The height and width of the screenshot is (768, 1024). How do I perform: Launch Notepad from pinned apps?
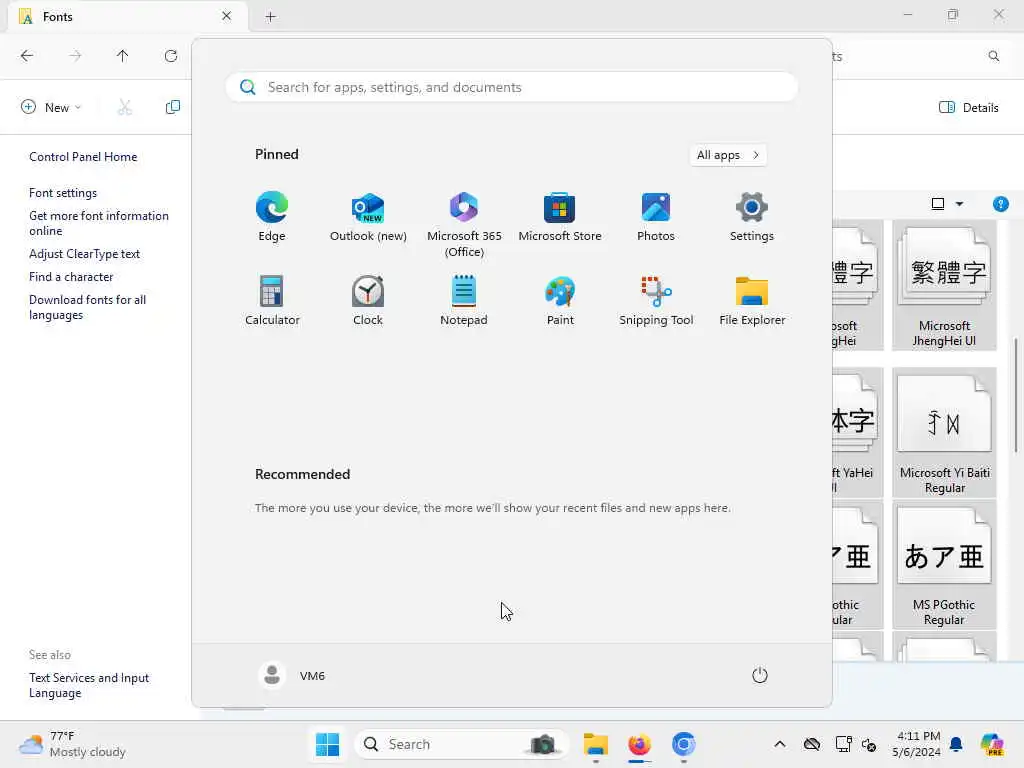464,301
